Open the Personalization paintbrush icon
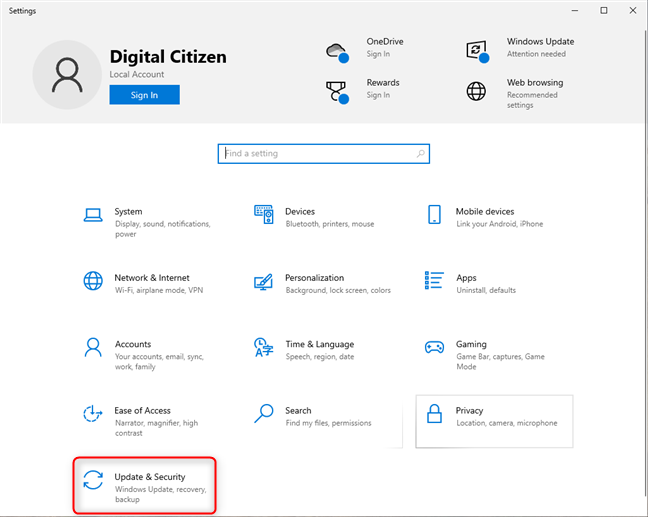Screen dimensions: 648x517 point(264,281)
